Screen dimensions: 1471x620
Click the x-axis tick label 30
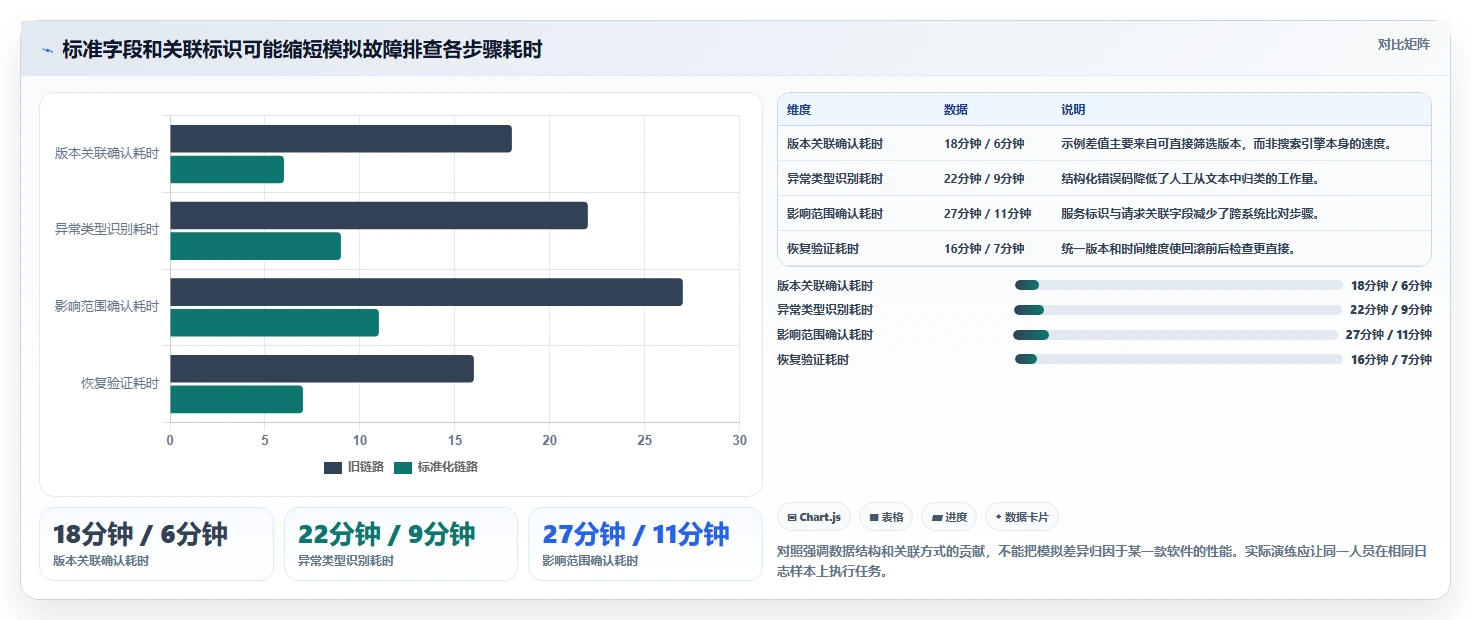pos(739,440)
